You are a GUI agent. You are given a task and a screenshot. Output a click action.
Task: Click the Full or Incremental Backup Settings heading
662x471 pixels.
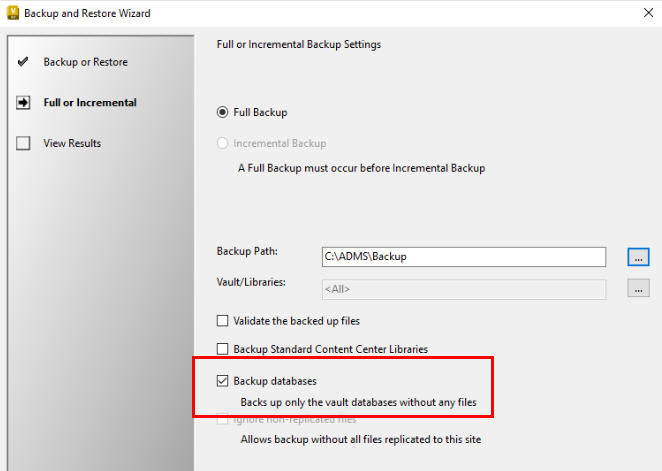(299, 44)
